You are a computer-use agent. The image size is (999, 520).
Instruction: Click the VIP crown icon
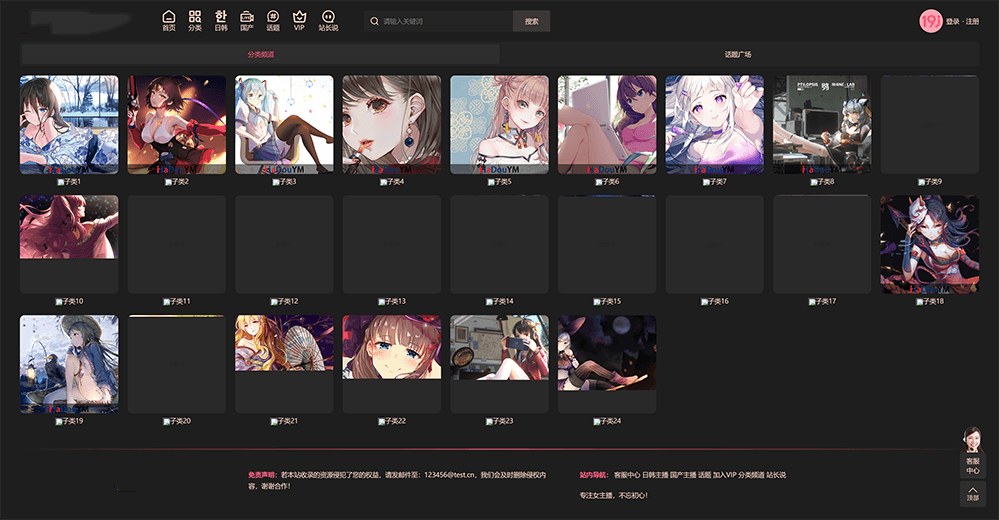tap(299, 20)
